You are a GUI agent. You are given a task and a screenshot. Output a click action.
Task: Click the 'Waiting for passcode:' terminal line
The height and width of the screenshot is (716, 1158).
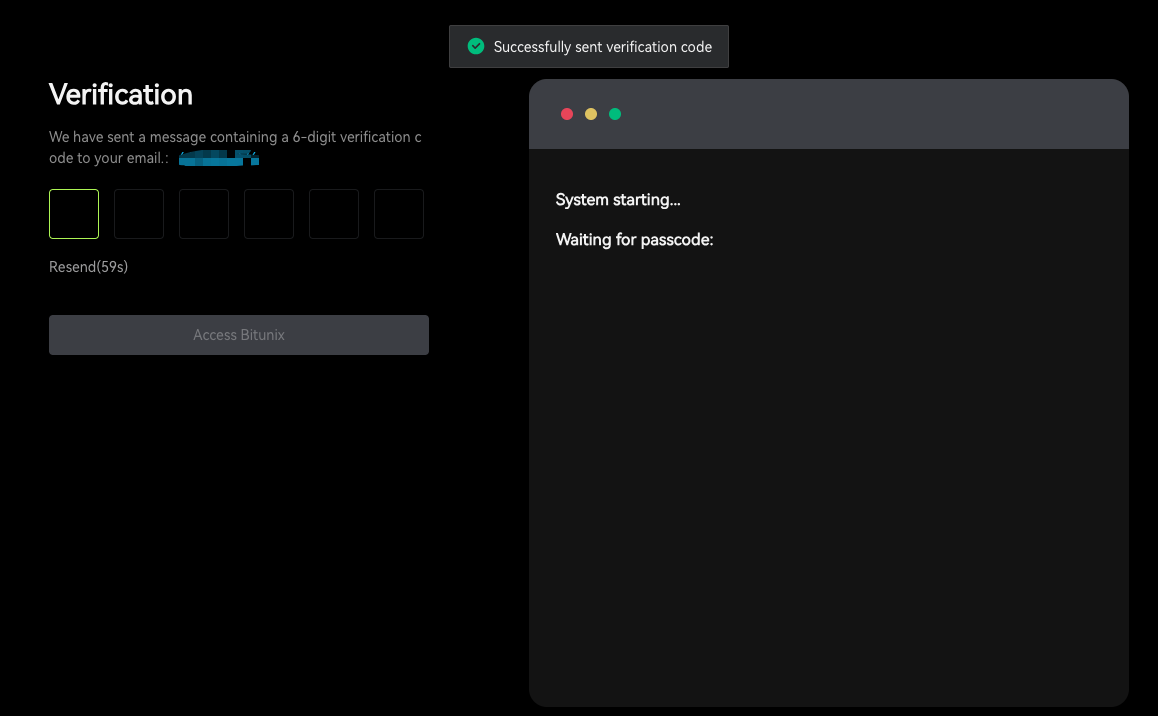(634, 240)
